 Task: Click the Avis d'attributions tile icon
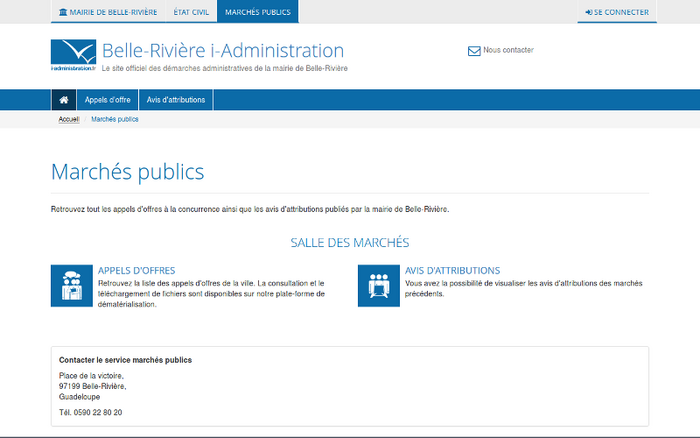(378, 286)
